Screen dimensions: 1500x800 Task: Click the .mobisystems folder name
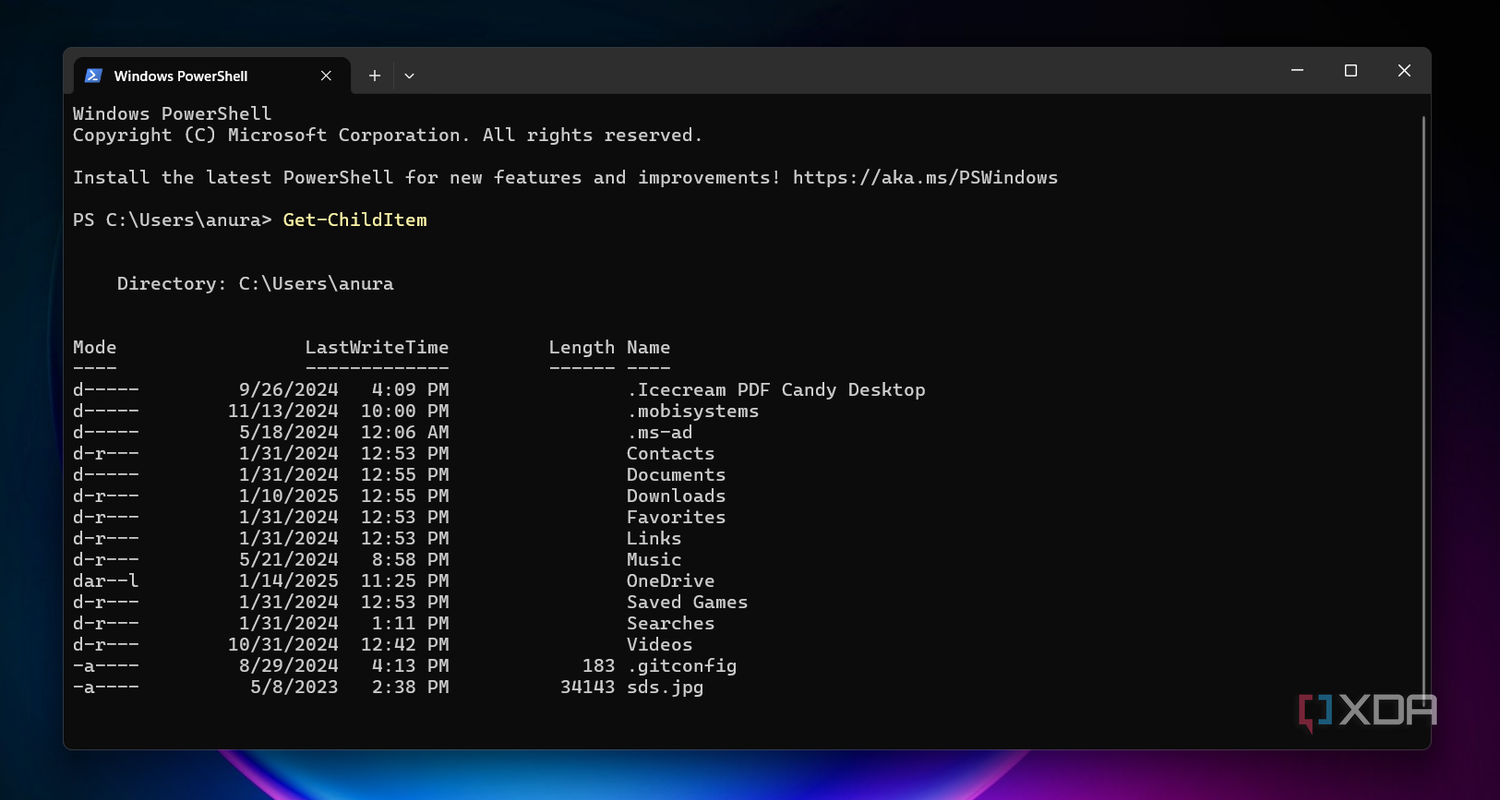[693, 411]
